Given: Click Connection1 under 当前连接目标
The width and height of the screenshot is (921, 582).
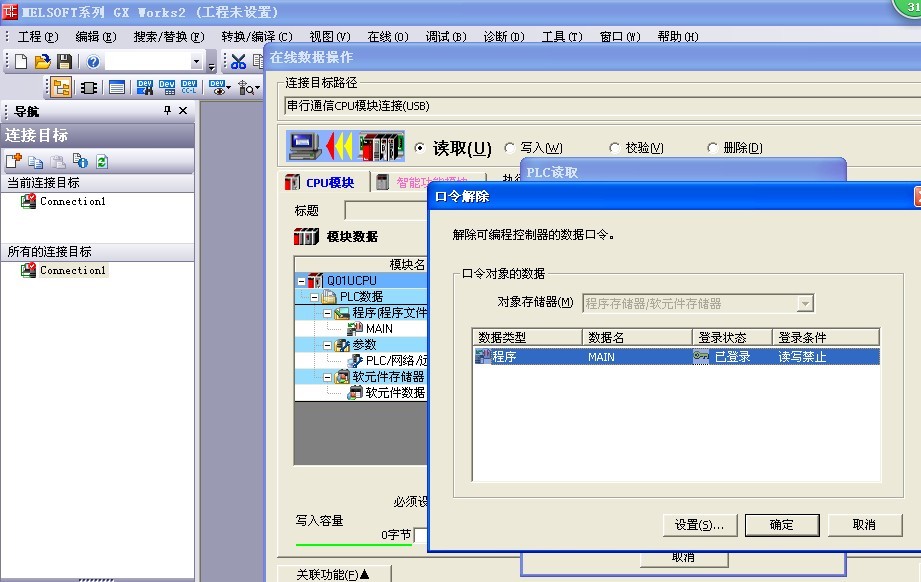Looking at the screenshot, I should [x=73, y=201].
